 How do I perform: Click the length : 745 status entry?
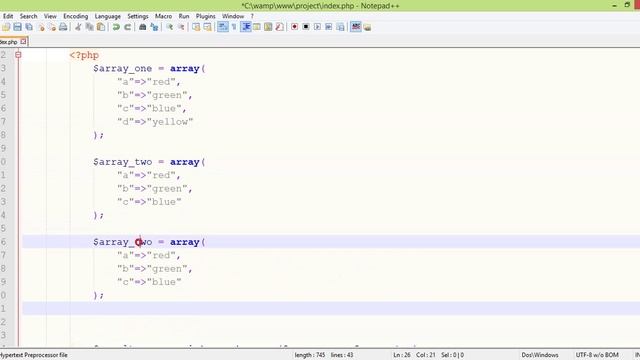coord(310,355)
